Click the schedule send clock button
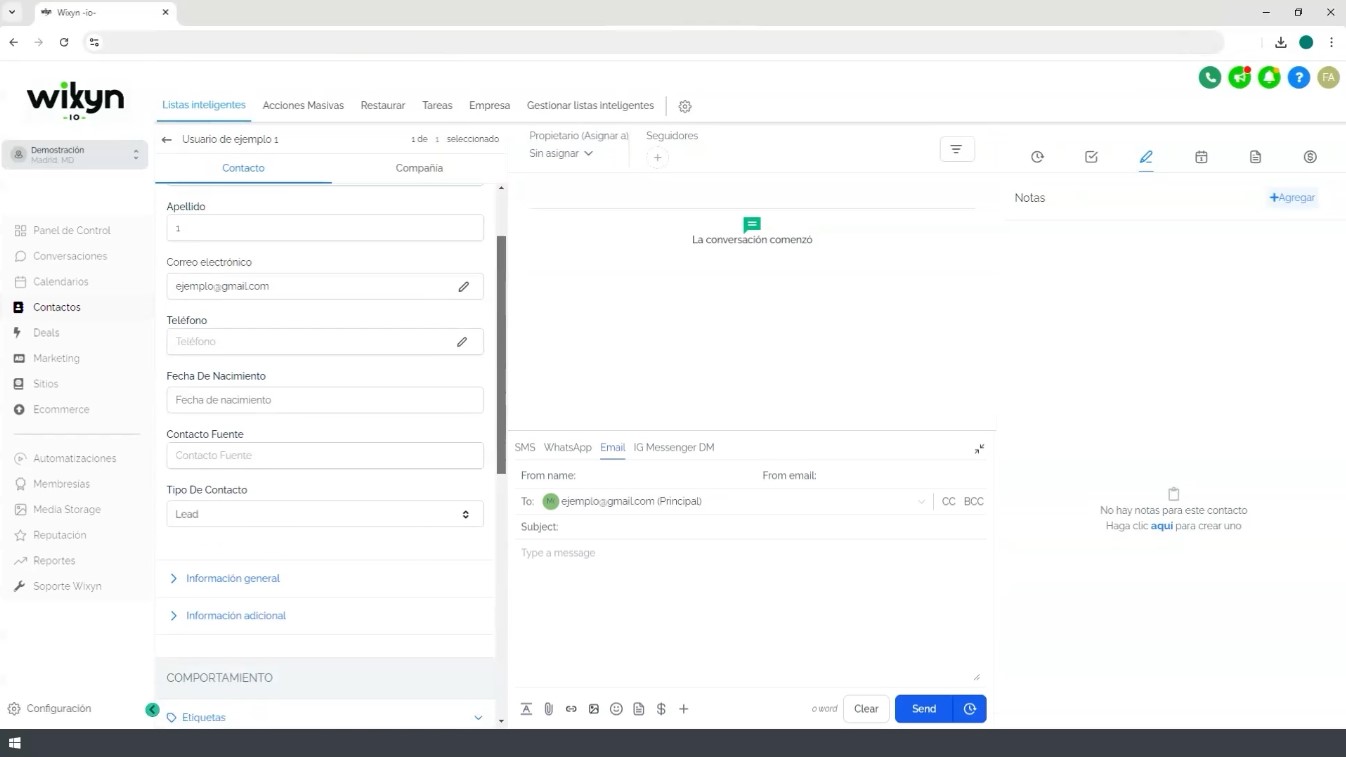 coord(970,709)
